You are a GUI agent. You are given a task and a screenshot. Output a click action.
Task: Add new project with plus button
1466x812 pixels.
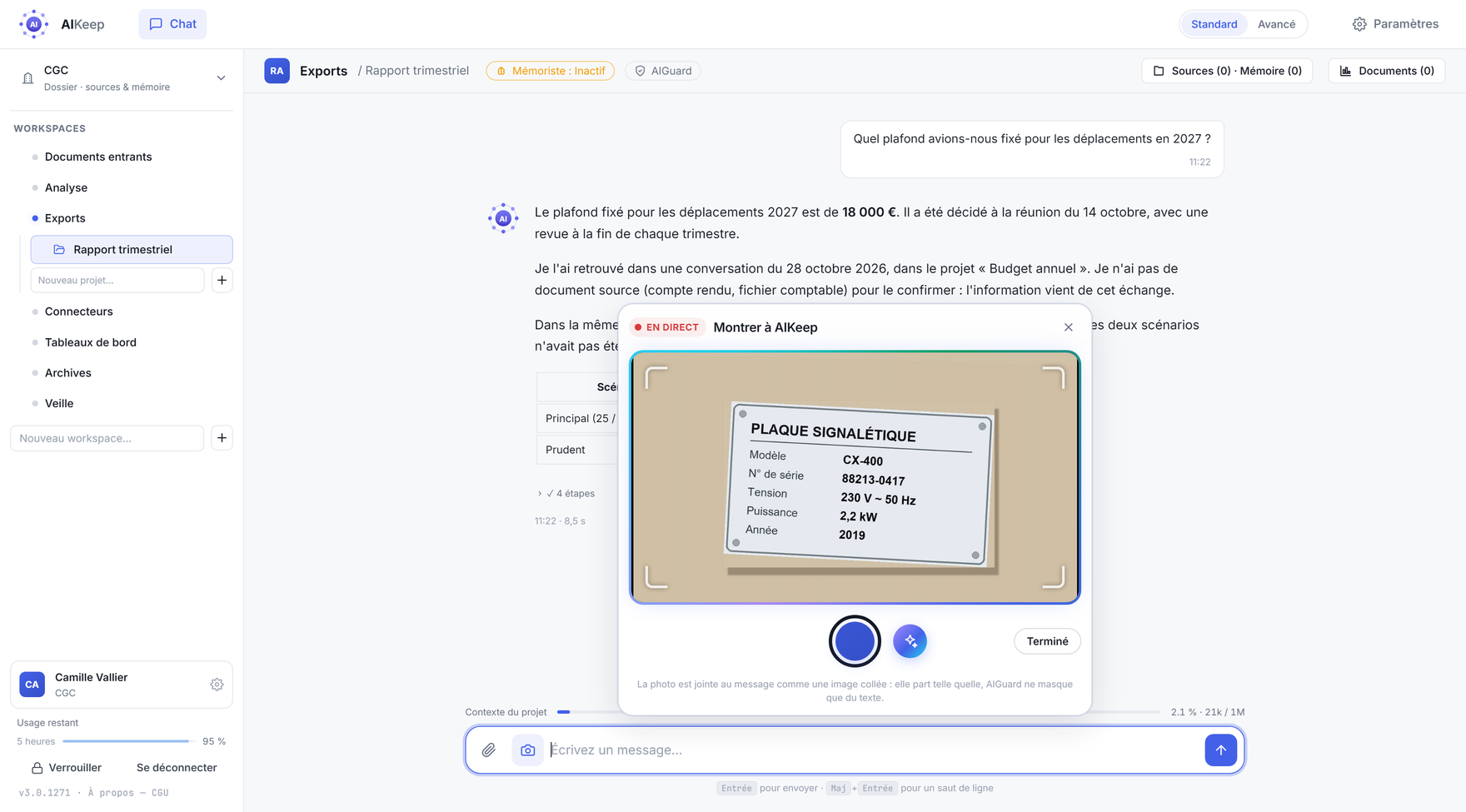click(x=222, y=281)
